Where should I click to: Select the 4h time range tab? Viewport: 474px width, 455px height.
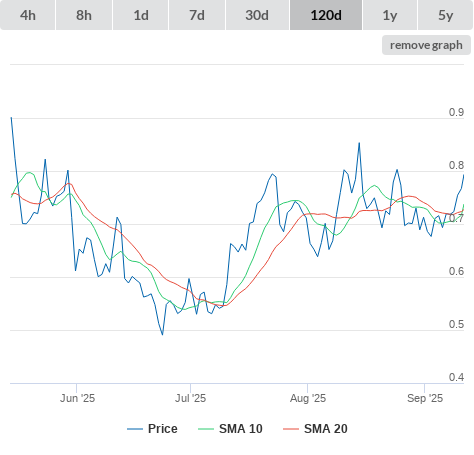click(28, 15)
